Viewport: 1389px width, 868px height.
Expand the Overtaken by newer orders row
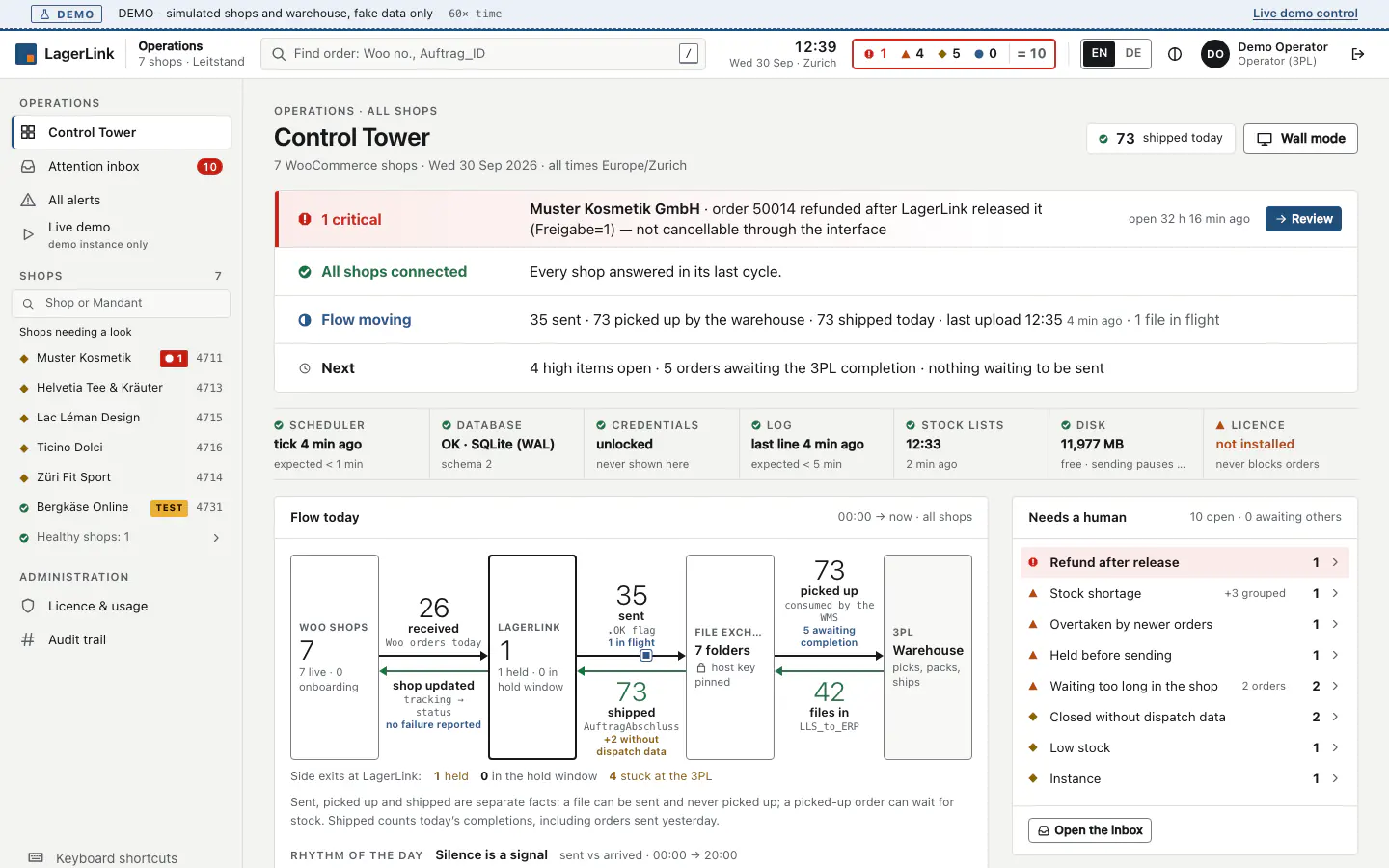pos(1185,624)
